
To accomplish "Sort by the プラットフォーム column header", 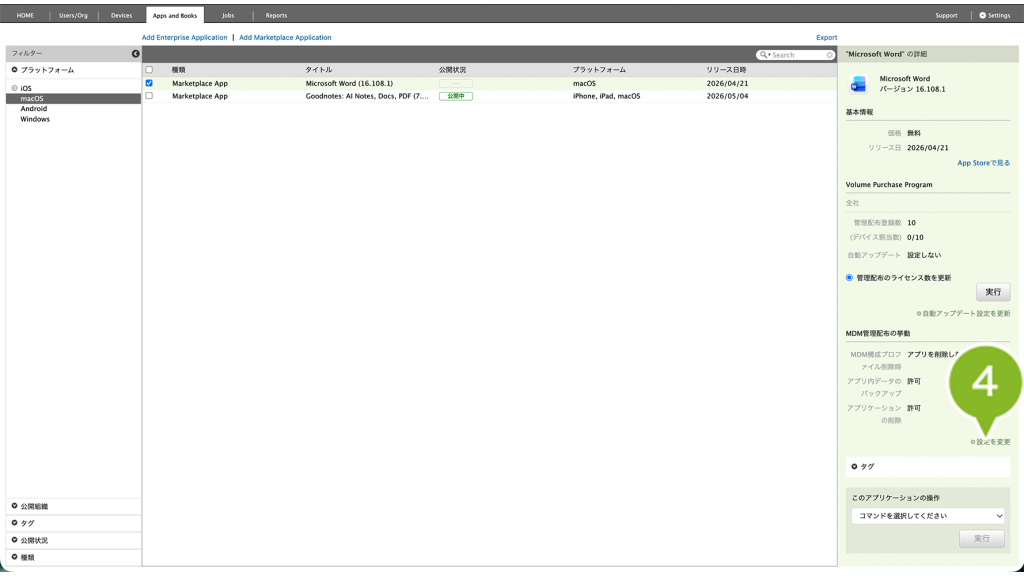I will pyautogui.click(x=599, y=70).
